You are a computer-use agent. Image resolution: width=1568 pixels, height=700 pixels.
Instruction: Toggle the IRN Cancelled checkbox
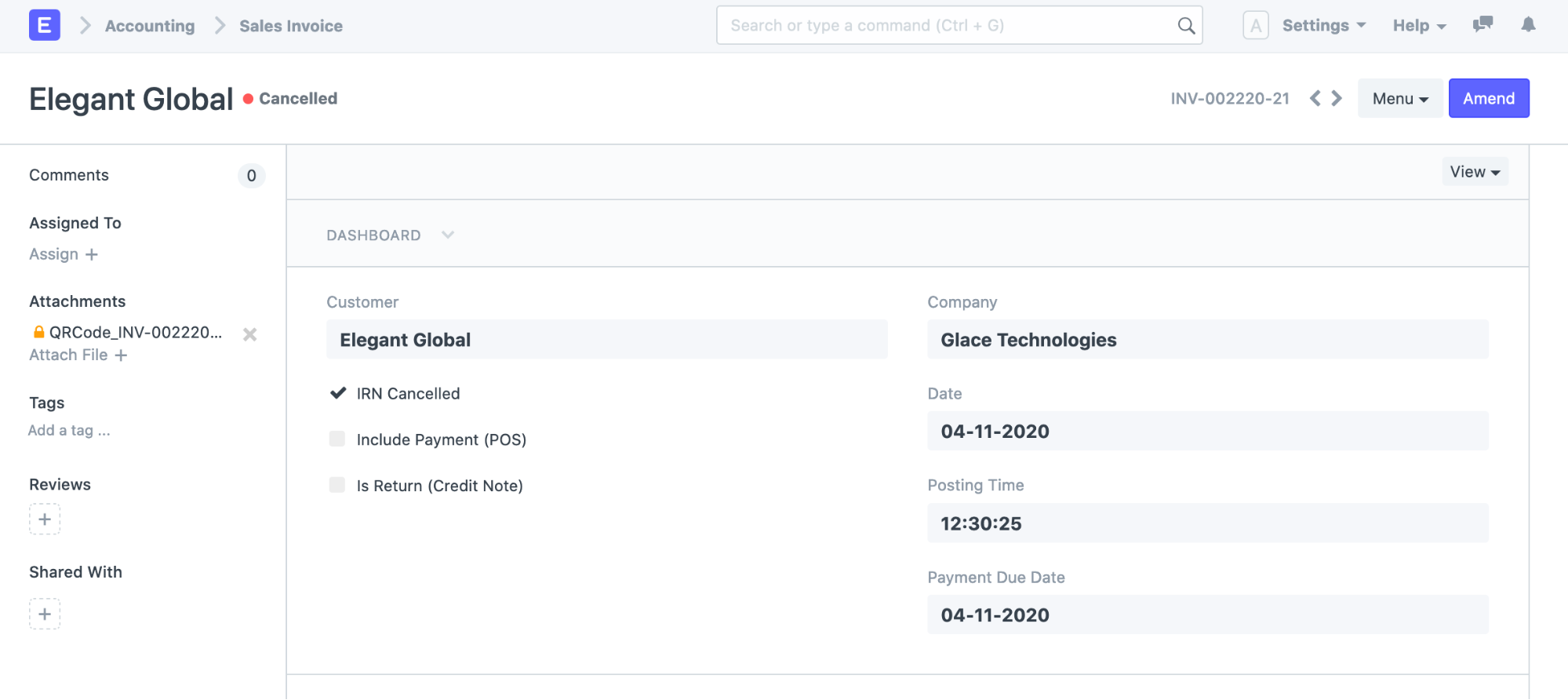tap(338, 393)
